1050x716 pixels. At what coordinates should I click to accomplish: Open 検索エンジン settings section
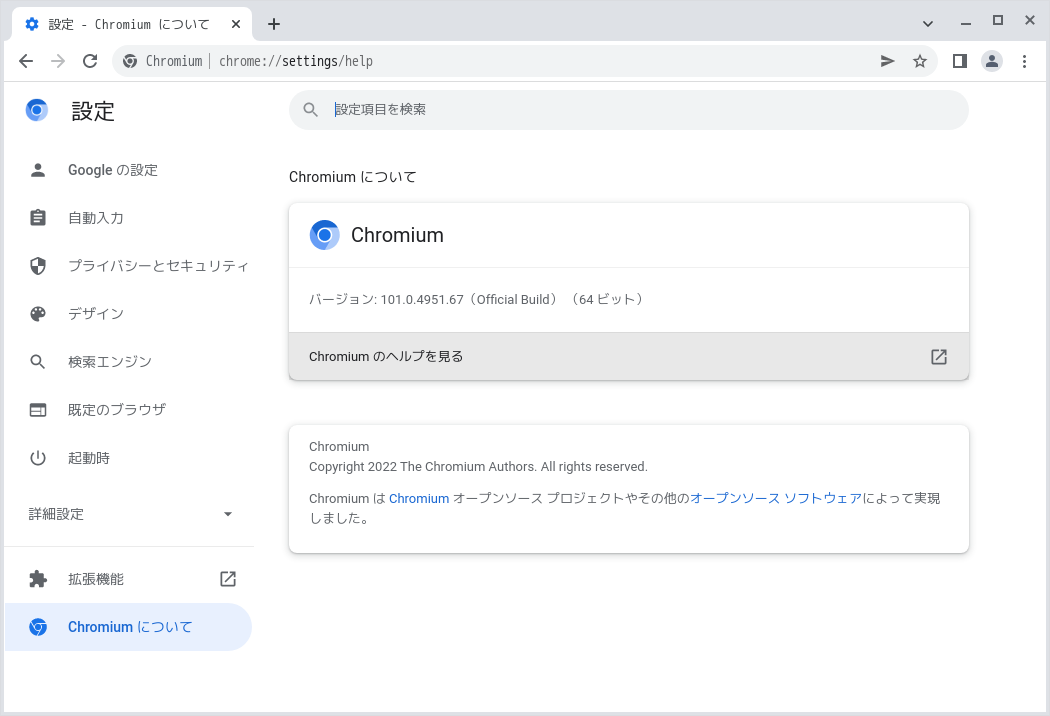tap(128, 362)
